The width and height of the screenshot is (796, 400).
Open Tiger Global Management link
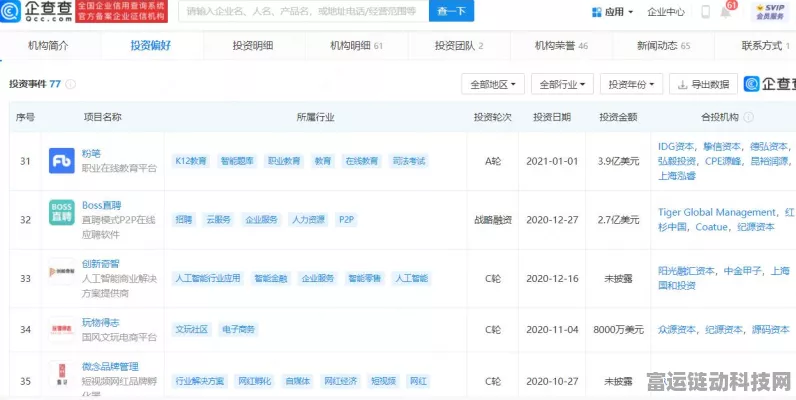[717, 213]
